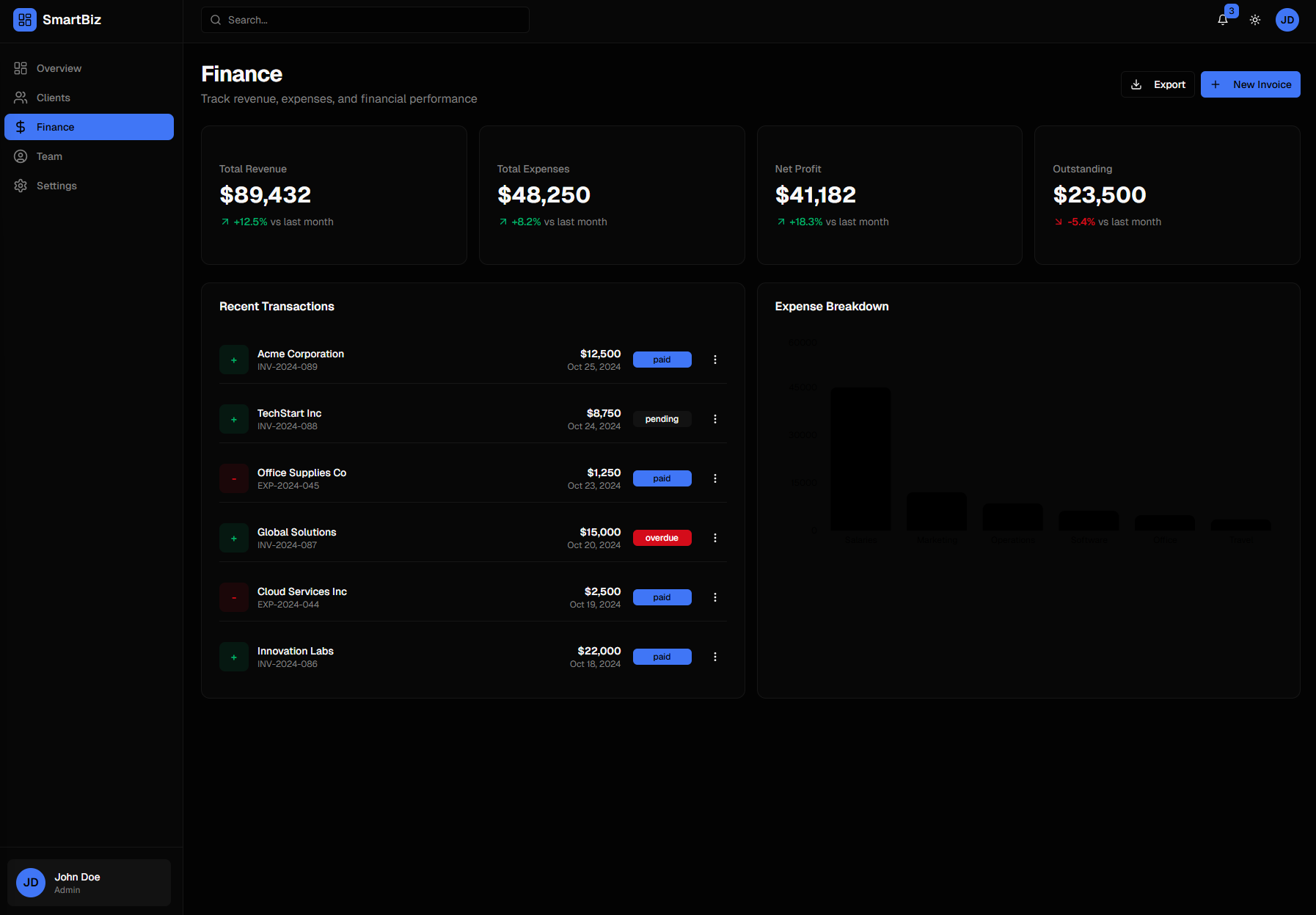Click the overdue badge on Global Solutions

662,537
